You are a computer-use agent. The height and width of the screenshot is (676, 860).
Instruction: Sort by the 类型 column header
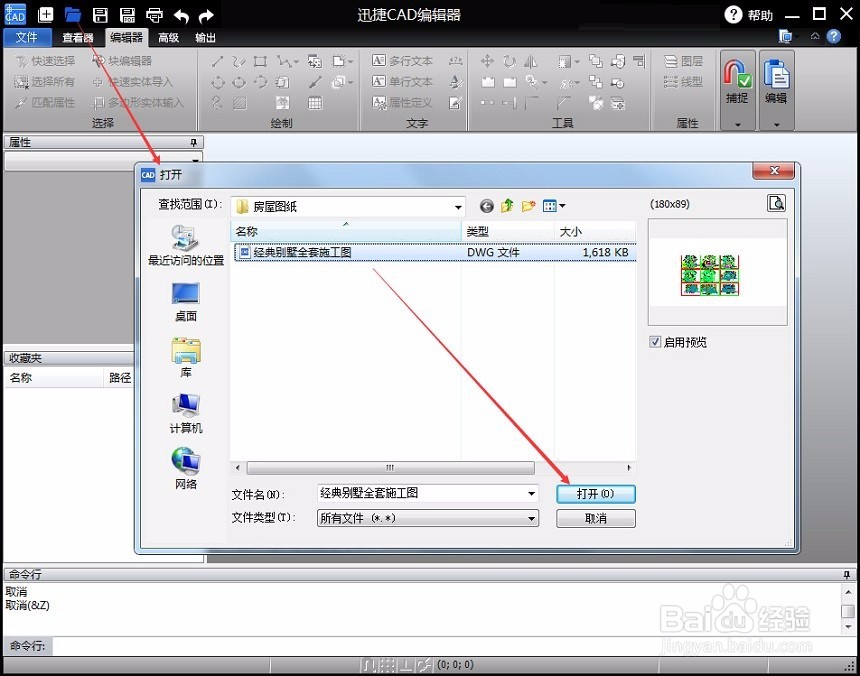[x=508, y=231]
